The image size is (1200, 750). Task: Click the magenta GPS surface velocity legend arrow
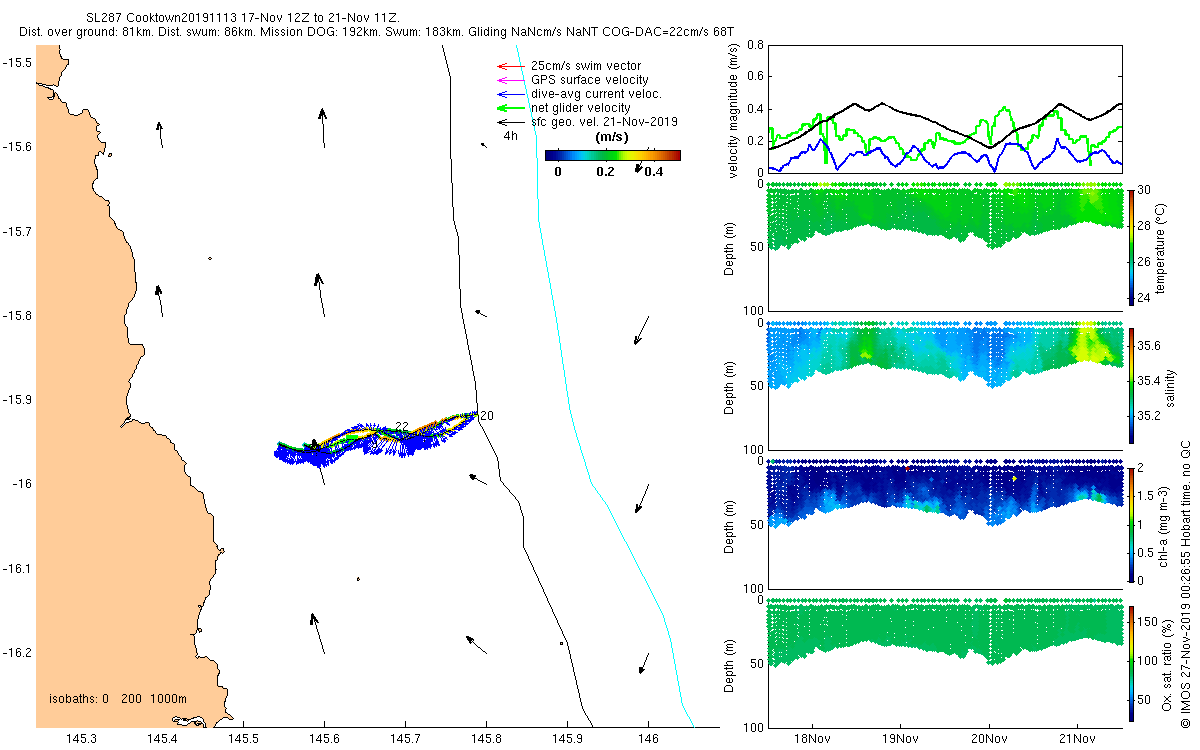[507, 80]
